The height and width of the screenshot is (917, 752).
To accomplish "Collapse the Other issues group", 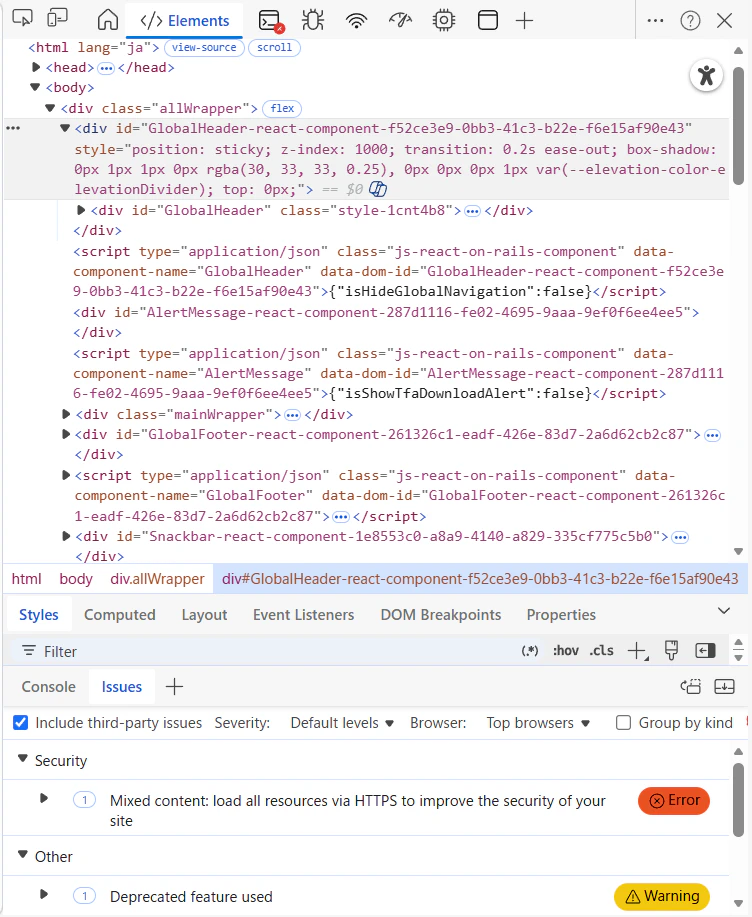I will (x=23, y=854).
